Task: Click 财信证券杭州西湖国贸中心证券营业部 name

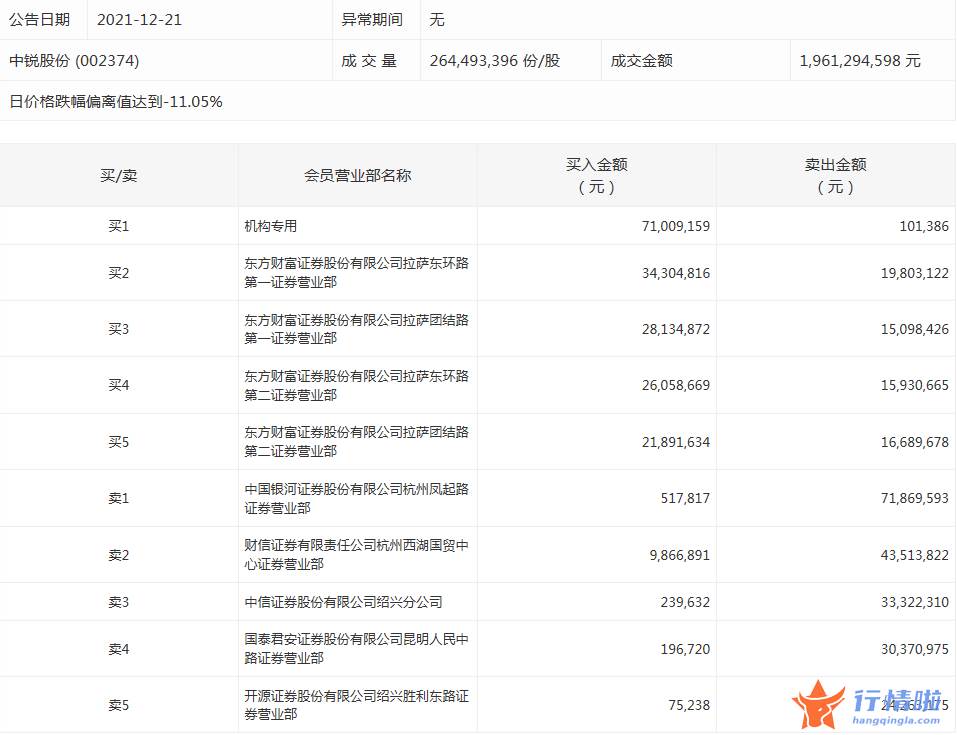Action: (356, 555)
